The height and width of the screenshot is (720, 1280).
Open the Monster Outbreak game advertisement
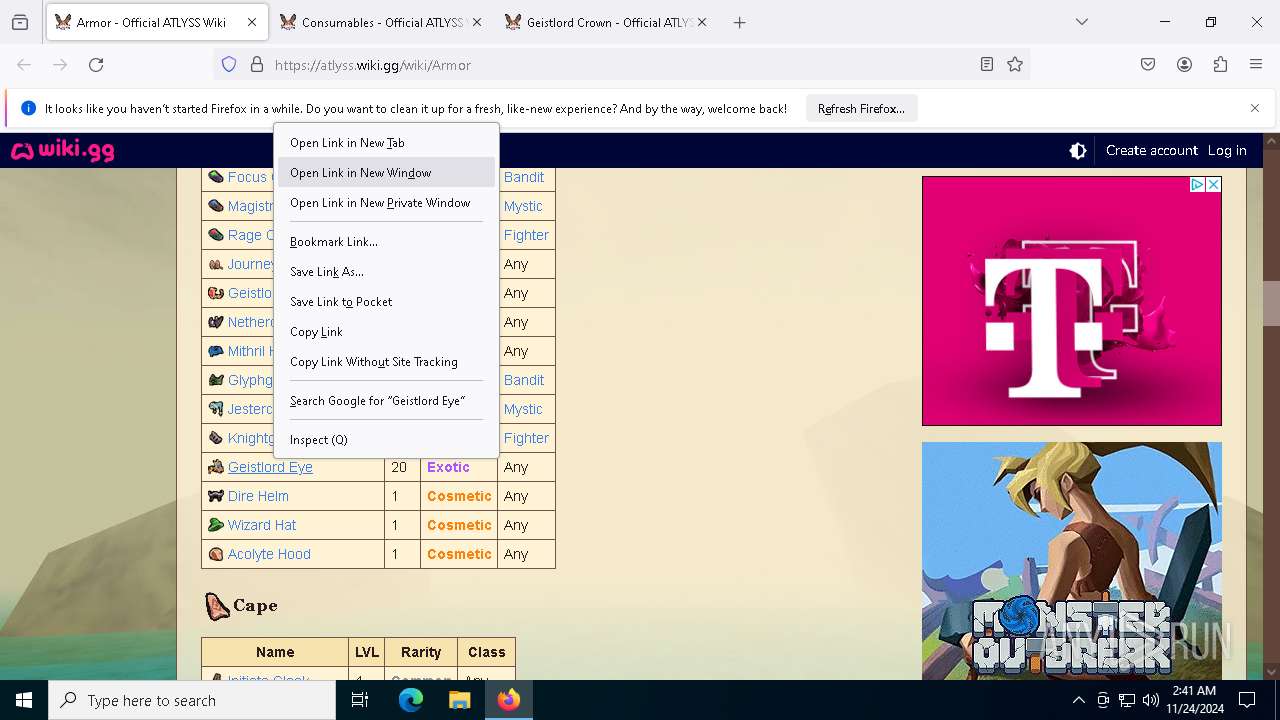tap(1071, 561)
